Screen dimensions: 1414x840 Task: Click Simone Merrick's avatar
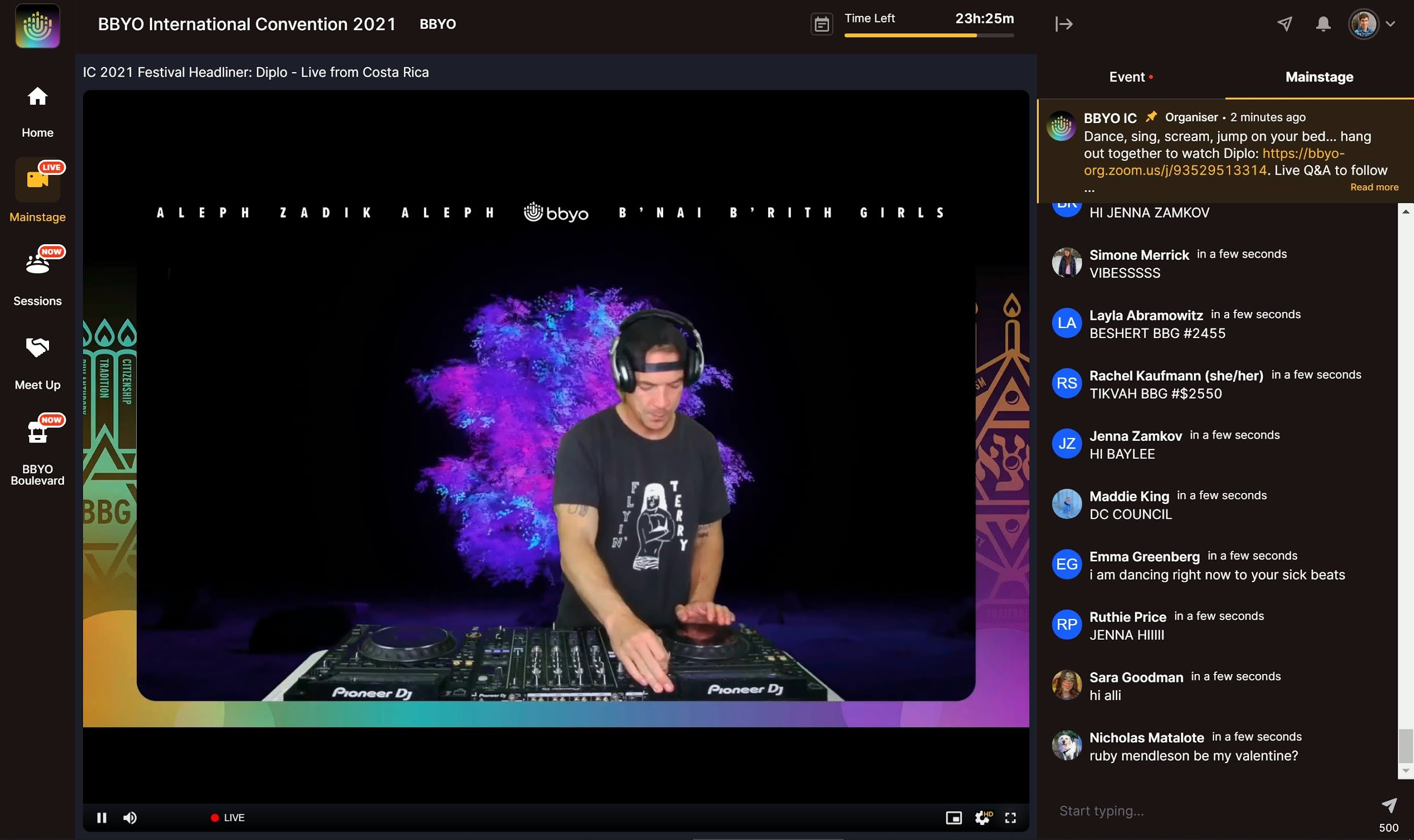pyautogui.click(x=1067, y=262)
